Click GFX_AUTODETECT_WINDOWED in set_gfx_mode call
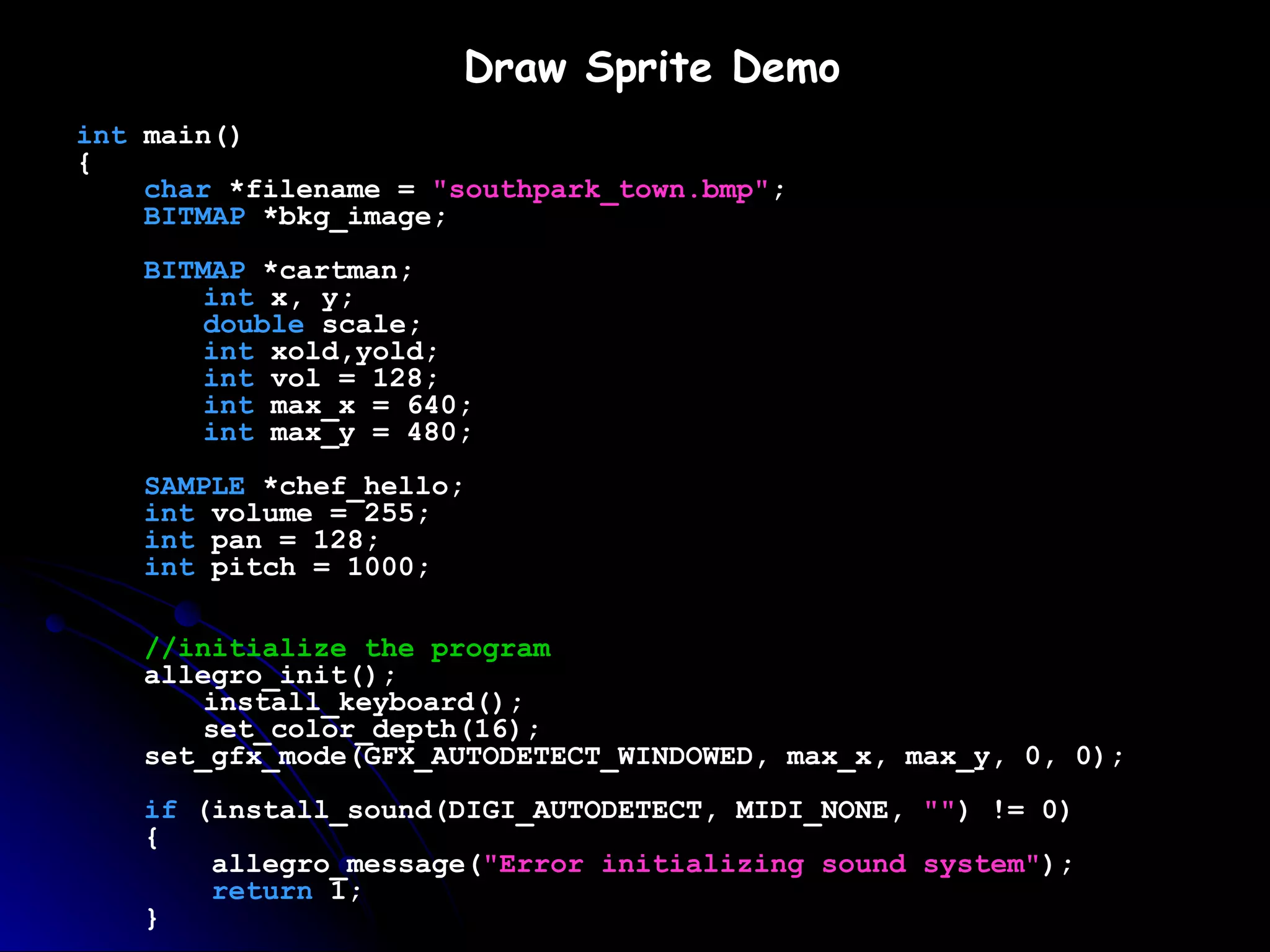This screenshot has height=952, width=1270. [x=558, y=757]
